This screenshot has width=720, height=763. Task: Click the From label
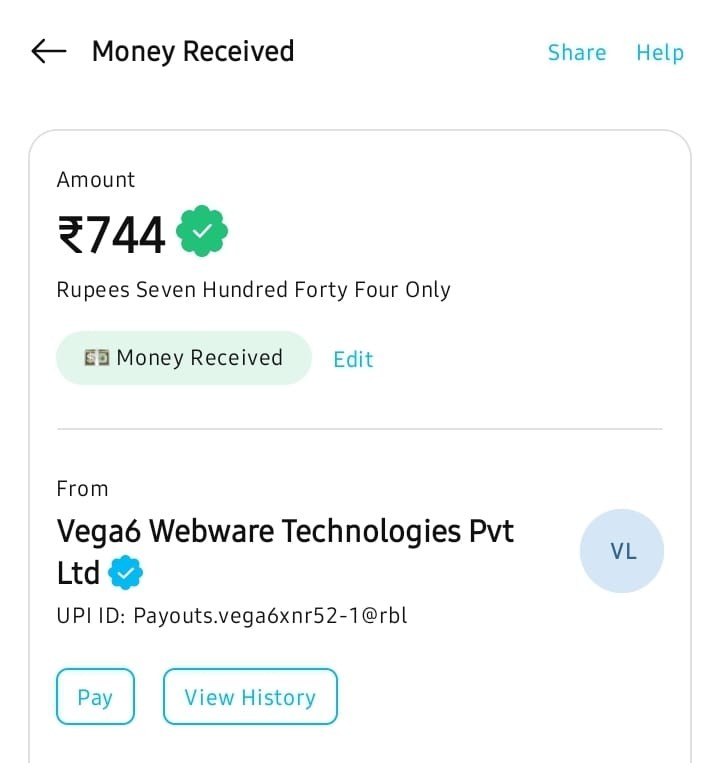point(82,489)
